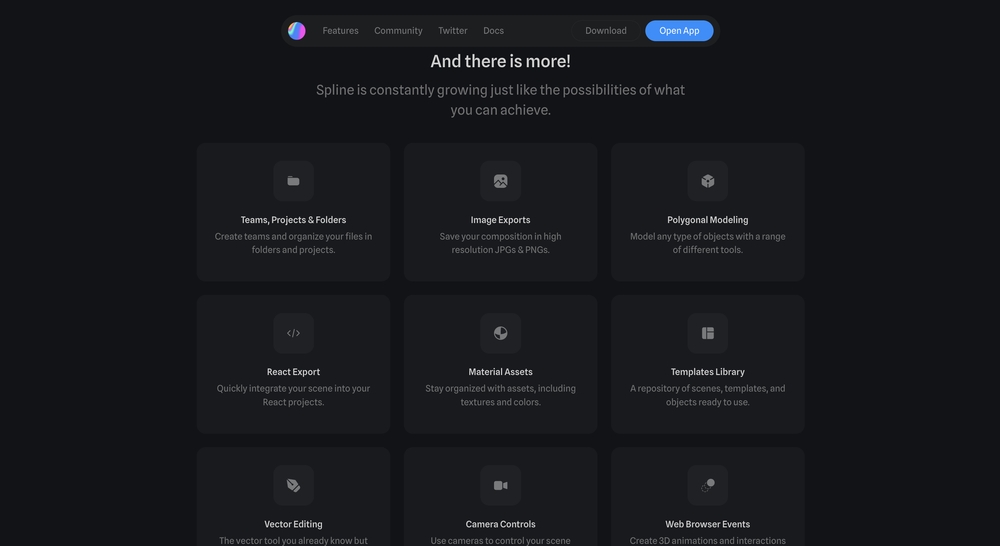The image size is (1000, 546).
Task: Click the Vector Editing pen icon
Action: [293, 485]
